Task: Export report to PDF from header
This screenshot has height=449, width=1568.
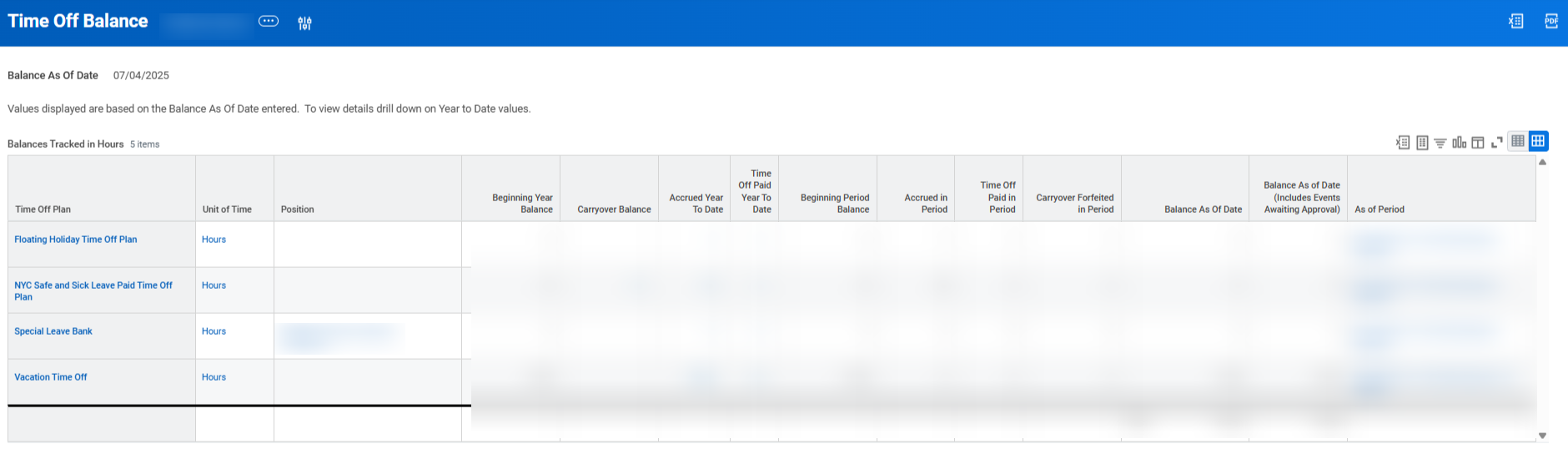Action: point(1550,22)
